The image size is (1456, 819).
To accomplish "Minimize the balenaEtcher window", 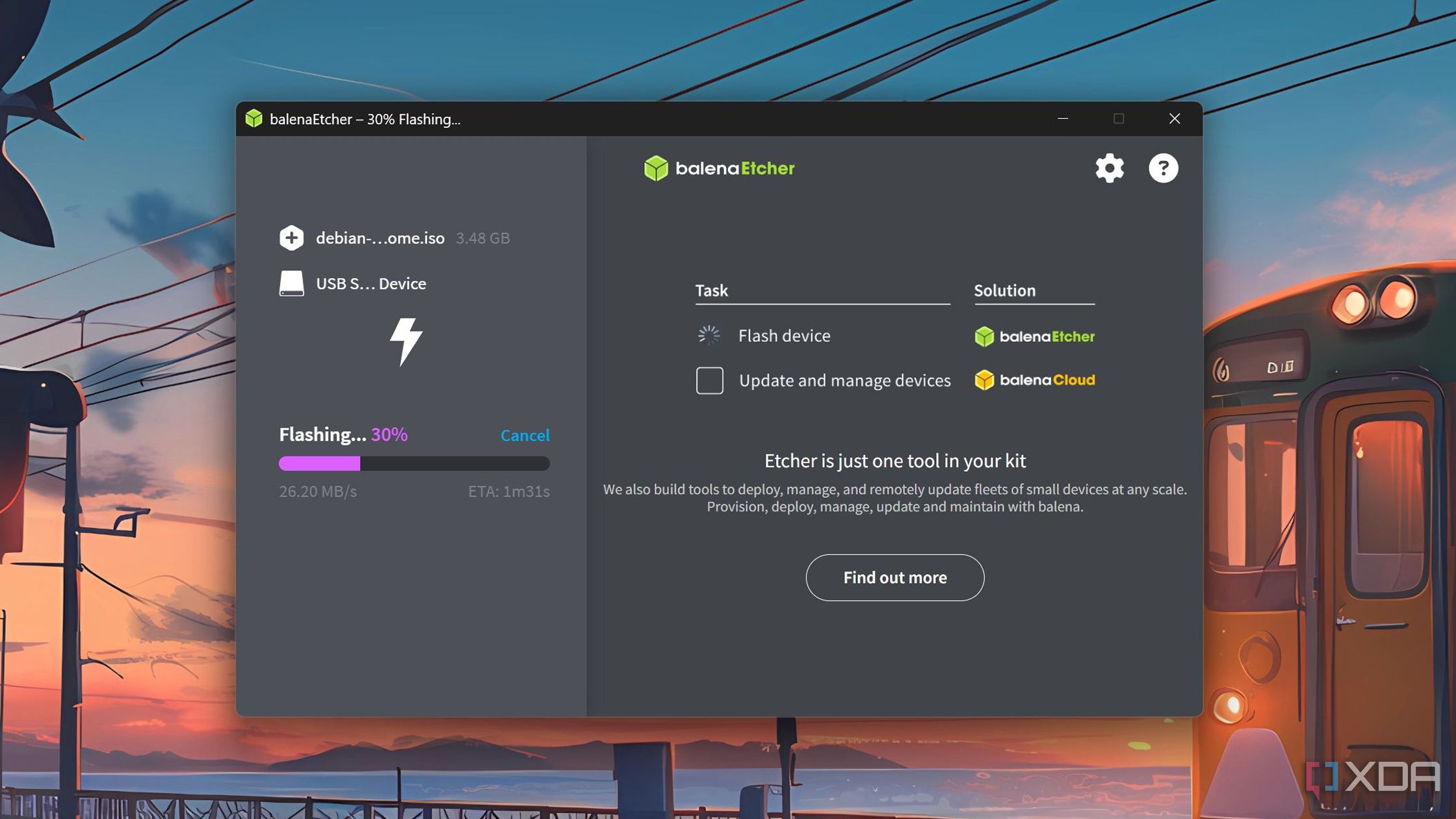I will coord(1063,118).
